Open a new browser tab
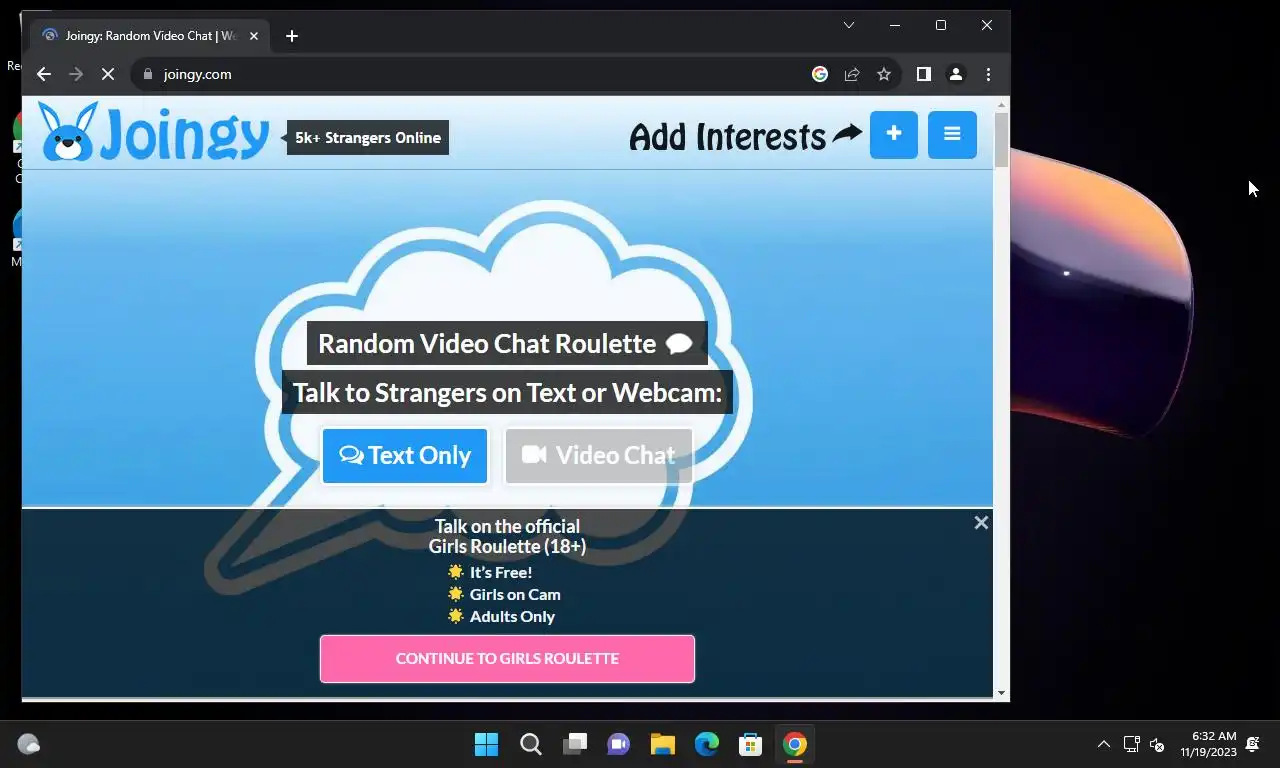 pos(292,36)
